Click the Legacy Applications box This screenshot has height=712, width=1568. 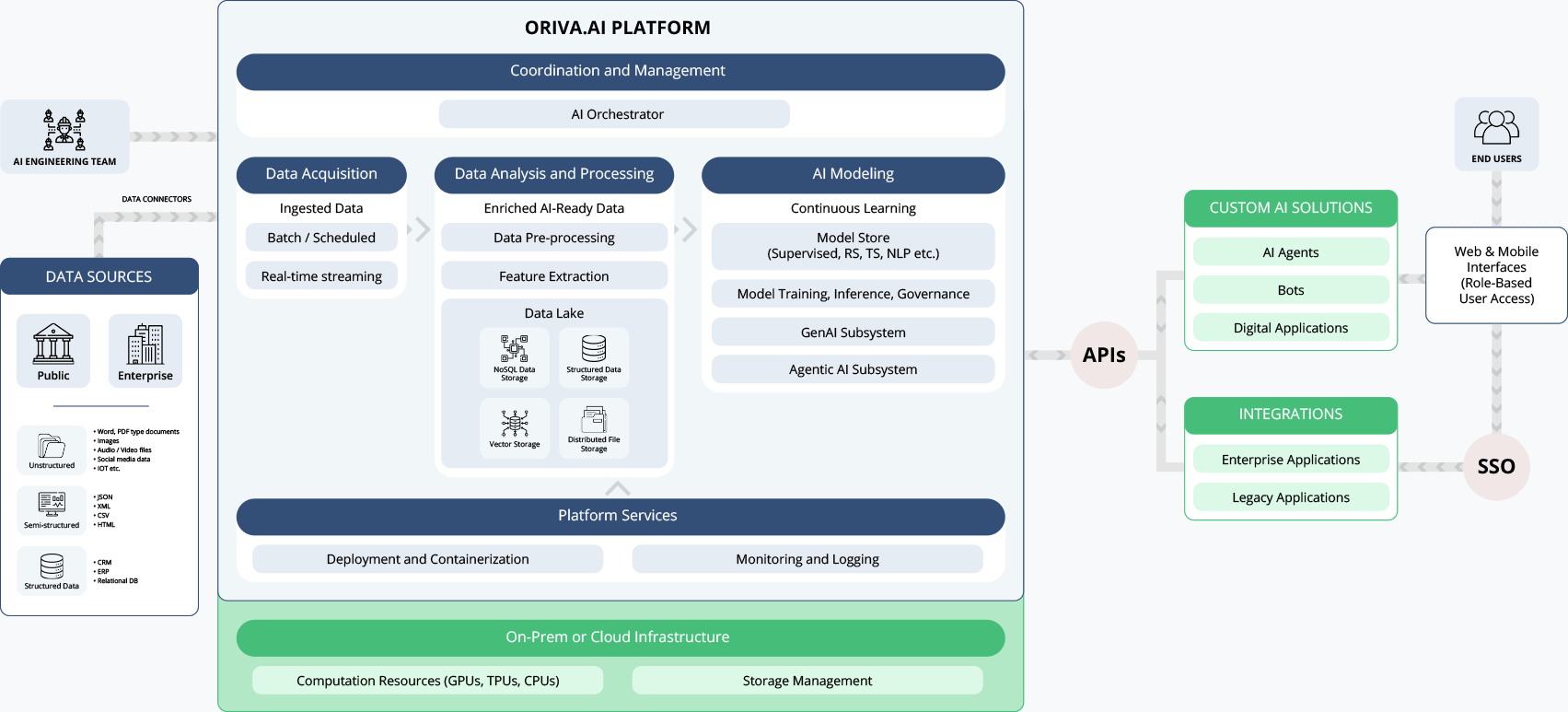point(1291,497)
